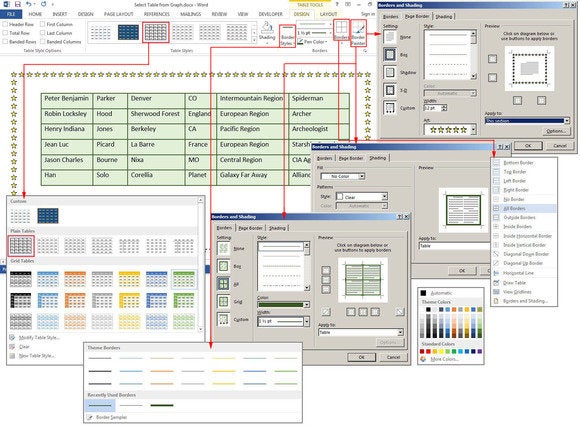Screen dimensions: 580x426
Task: Toggle the Total Row checkbox
Action: coord(5,33)
